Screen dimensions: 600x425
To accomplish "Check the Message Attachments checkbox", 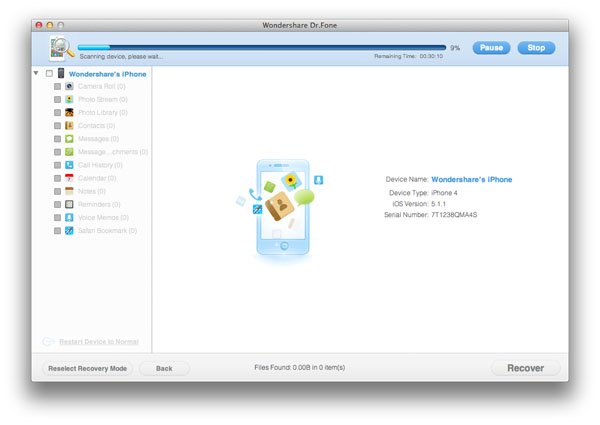I will [x=57, y=152].
